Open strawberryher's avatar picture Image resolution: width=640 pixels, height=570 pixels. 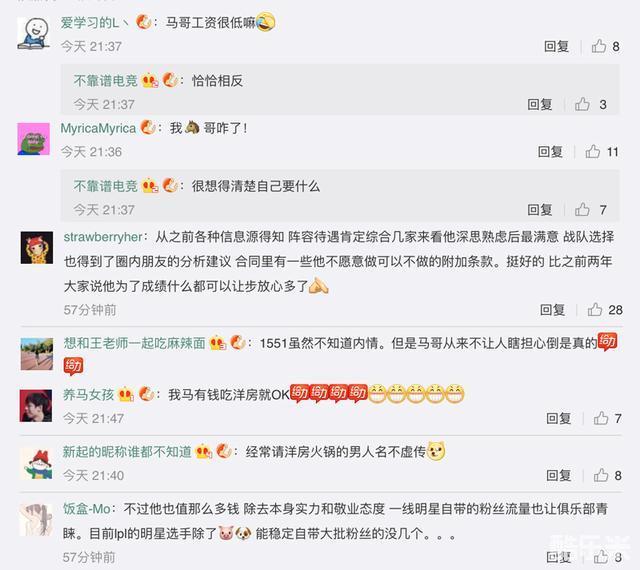pyautogui.click(x=37, y=247)
